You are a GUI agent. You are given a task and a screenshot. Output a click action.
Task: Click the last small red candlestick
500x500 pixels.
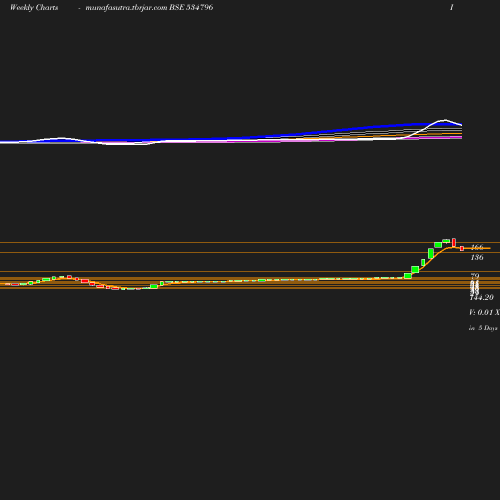coord(462,248)
